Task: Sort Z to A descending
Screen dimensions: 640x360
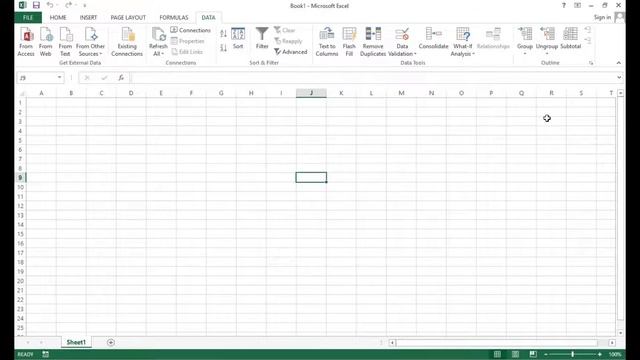Action: click(223, 48)
